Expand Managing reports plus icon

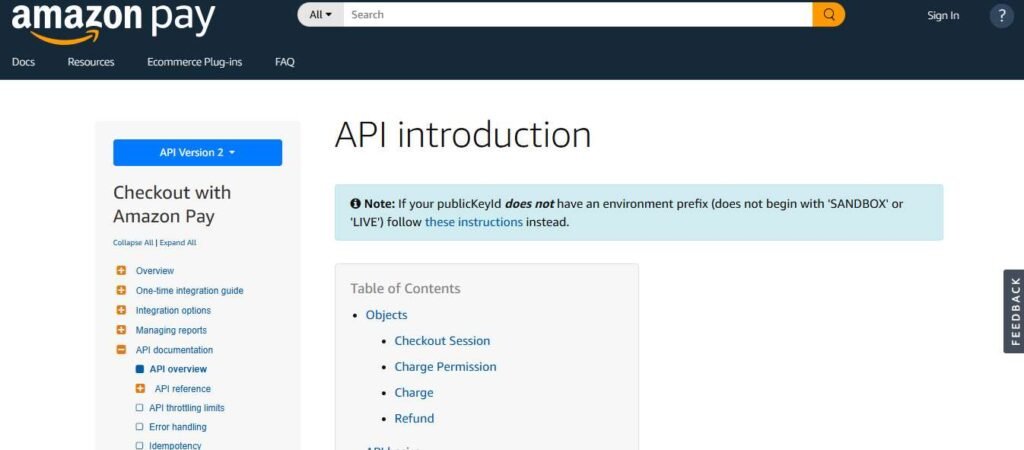point(121,330)
